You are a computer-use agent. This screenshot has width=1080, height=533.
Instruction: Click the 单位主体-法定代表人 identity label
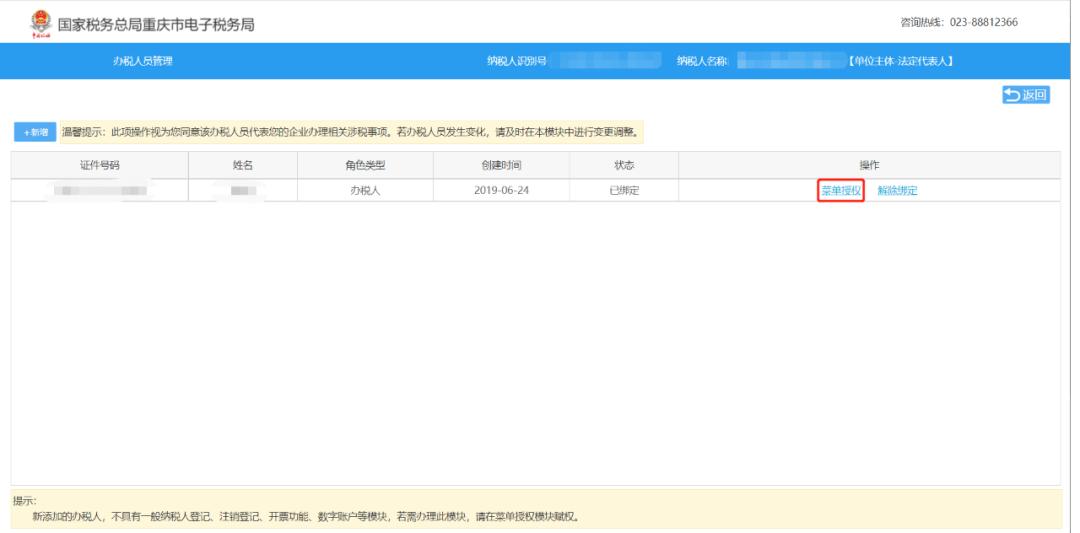tap(900, 62)
